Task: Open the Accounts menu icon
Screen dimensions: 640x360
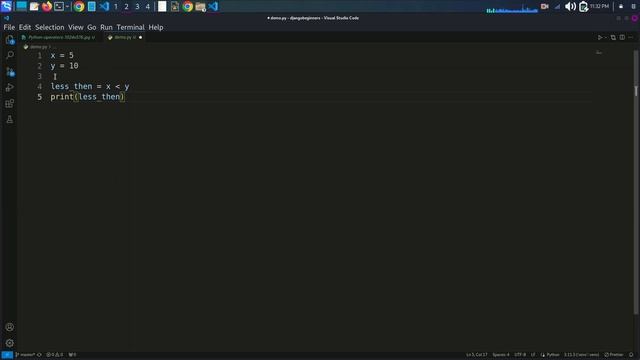Action: click(10, 327)
